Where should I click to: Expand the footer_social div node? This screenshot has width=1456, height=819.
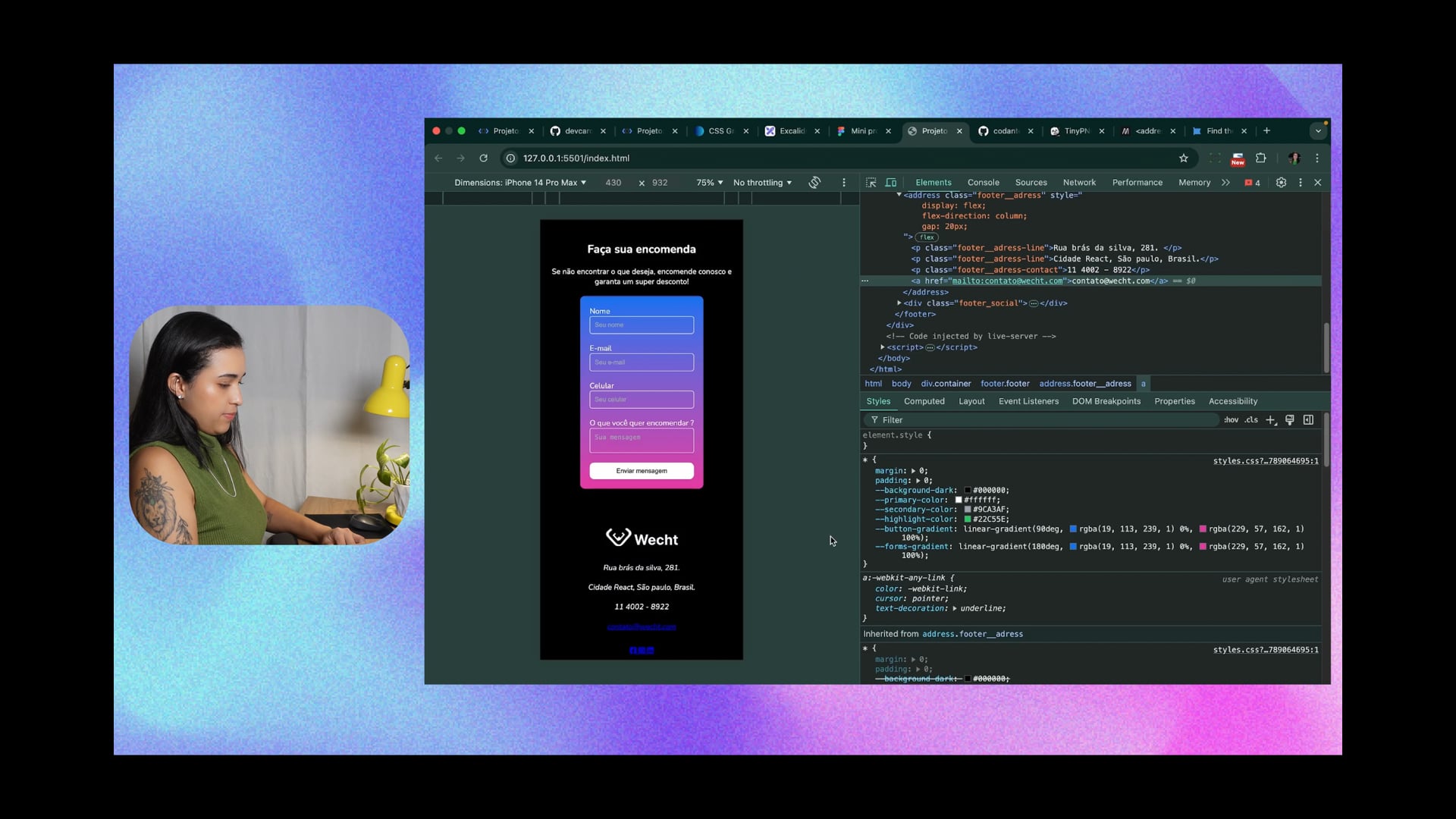pyautogui.click(x=899, y=303)
